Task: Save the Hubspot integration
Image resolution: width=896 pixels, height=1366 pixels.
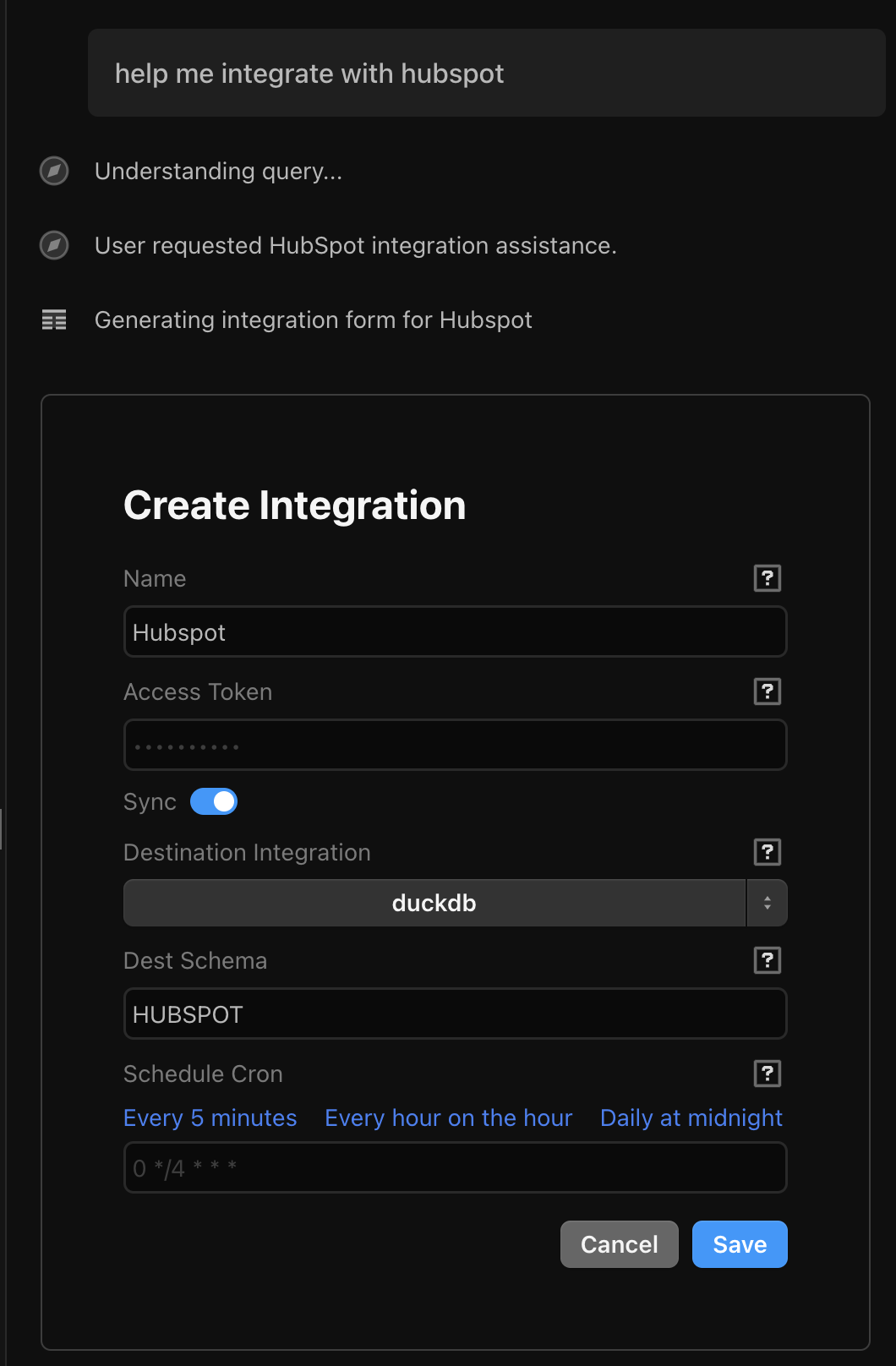Action: pyautogui.click(x=740, y=1244)
